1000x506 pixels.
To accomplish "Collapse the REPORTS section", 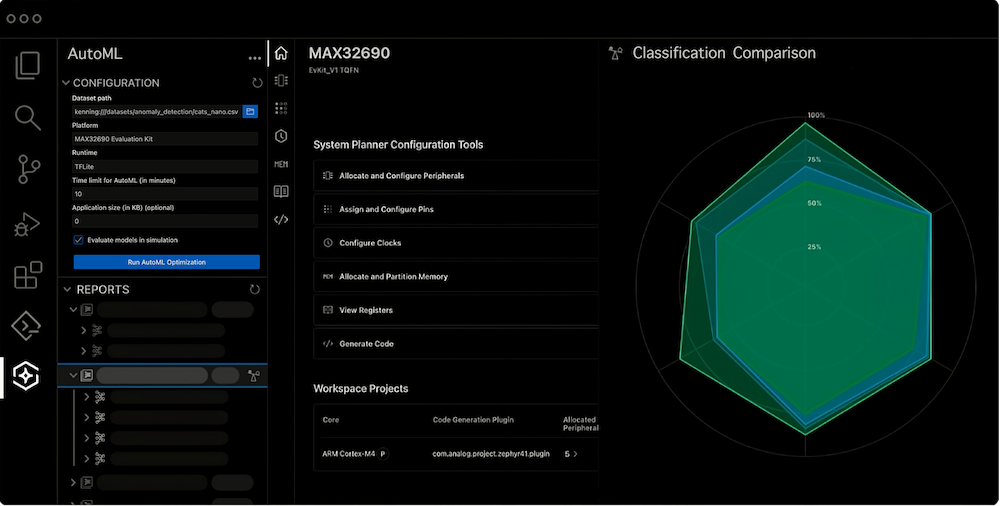I will (x=67, y=289).
